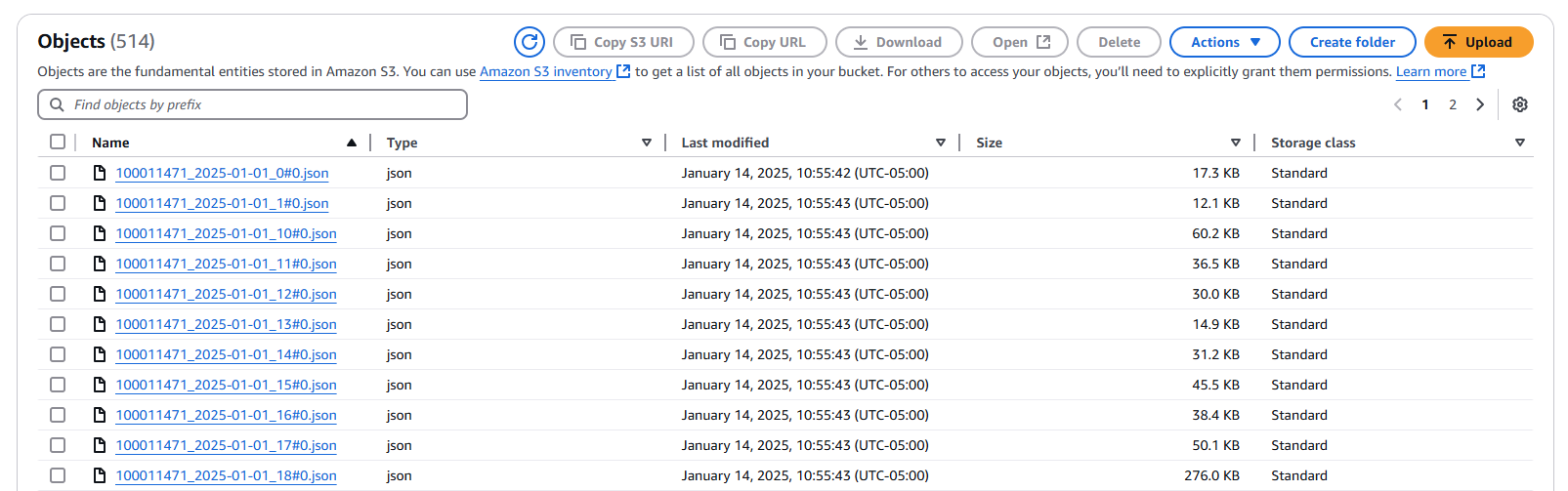Sort by Last modified column arrow

coord(941,143)
